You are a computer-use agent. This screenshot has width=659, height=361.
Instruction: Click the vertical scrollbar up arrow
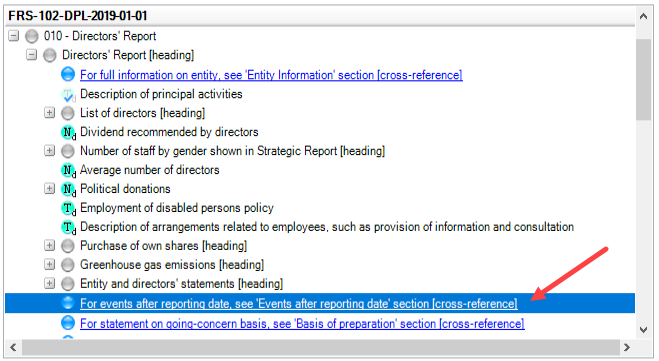[643, 16]
